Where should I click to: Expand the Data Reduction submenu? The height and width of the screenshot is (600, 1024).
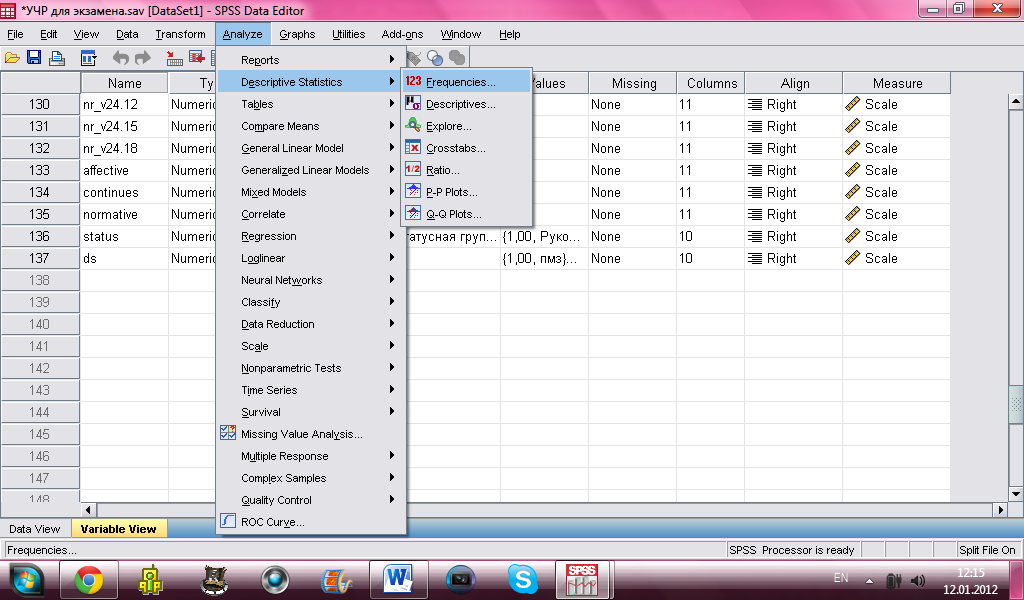click(x=311, y=324)
